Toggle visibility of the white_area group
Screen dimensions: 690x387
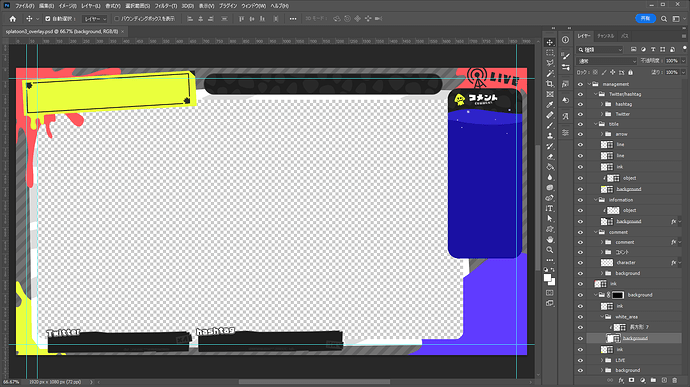[x=580, y=317]
